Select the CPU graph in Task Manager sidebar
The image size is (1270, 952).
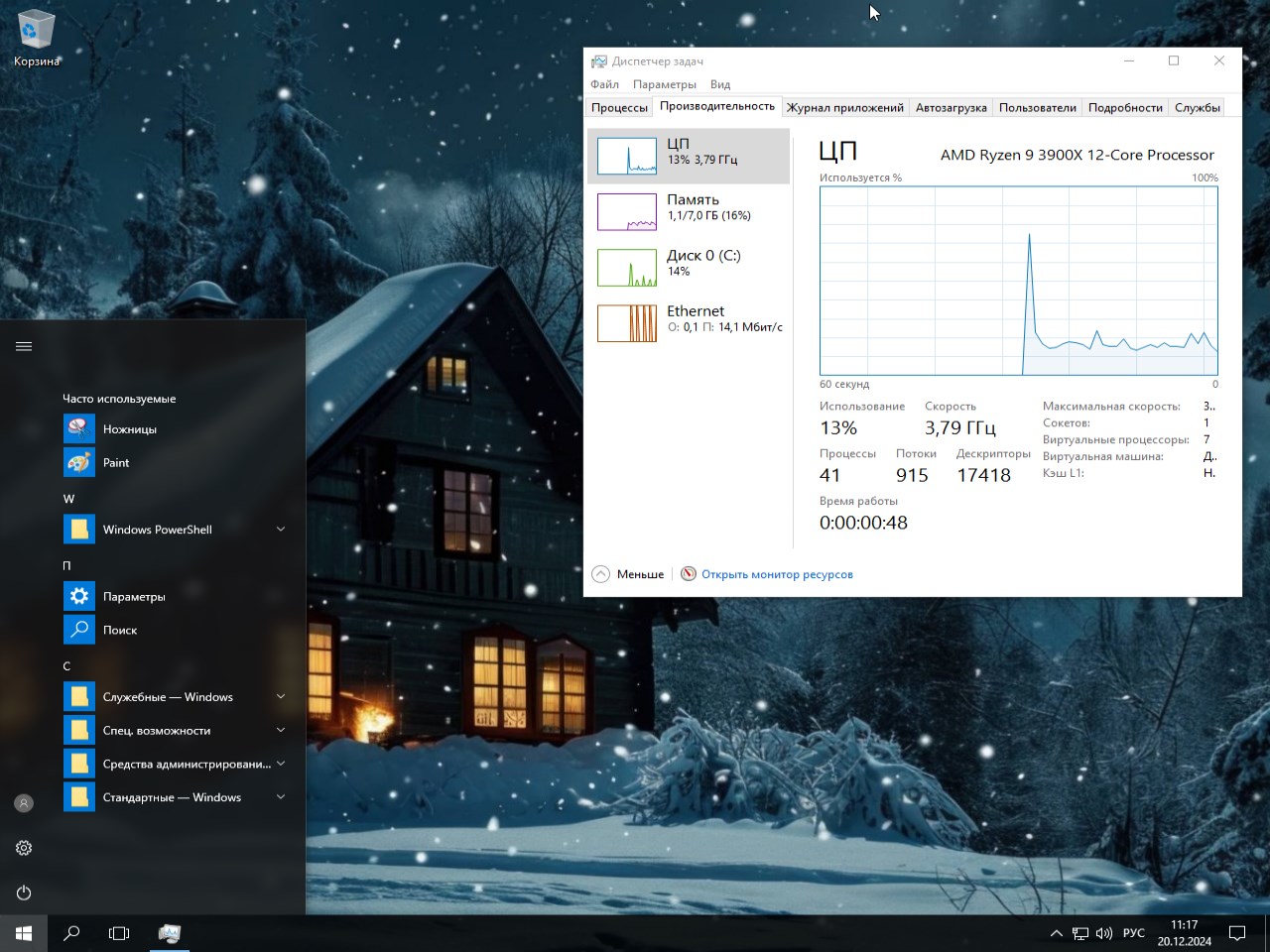690,156
